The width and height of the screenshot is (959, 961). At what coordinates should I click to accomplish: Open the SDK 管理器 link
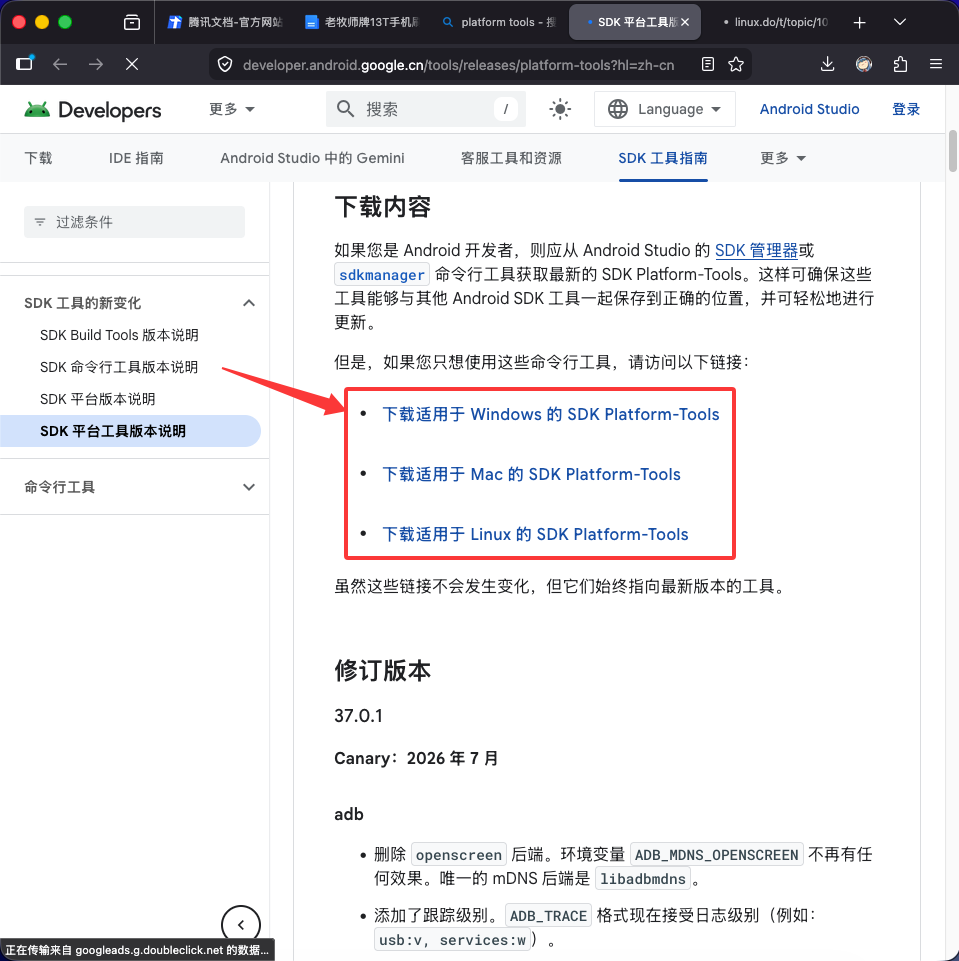(756, 250)
